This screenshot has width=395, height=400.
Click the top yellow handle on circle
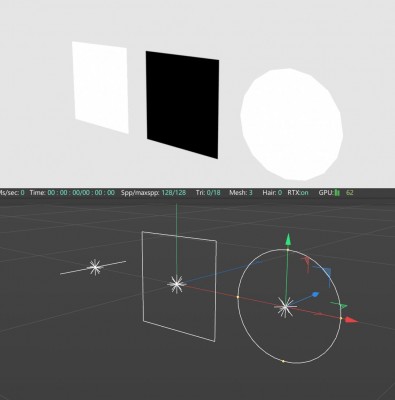[x=288, y=249]
